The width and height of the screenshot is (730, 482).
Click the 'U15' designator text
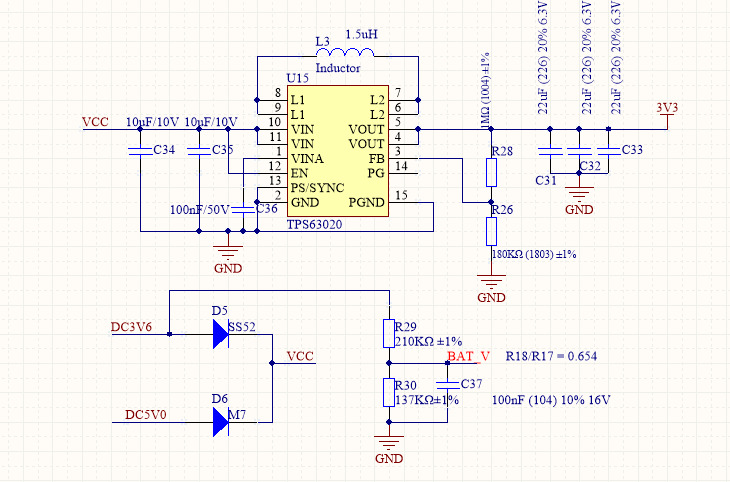tap(297, 78)
